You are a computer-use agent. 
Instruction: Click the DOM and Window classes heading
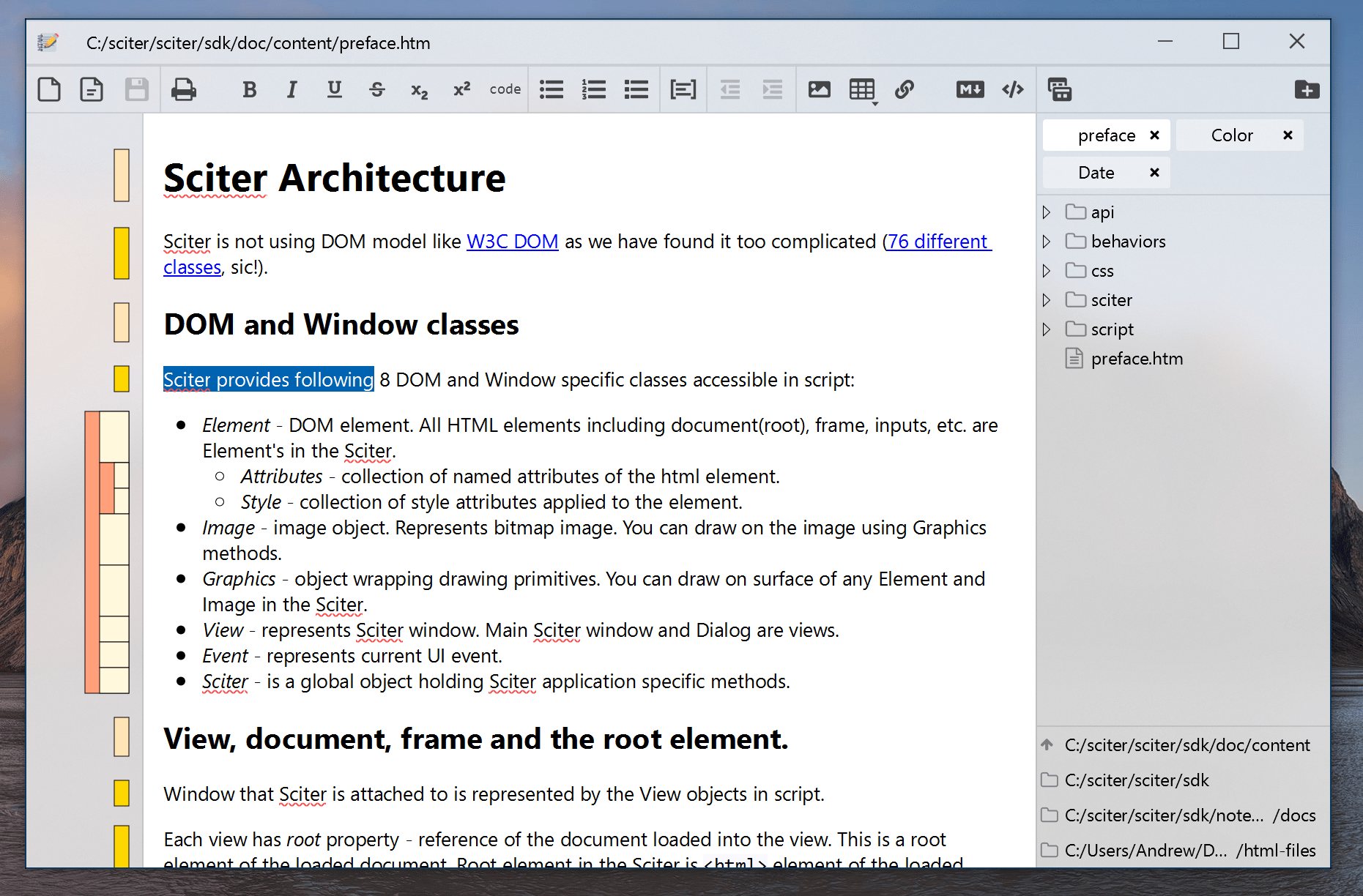coord(341,324)
